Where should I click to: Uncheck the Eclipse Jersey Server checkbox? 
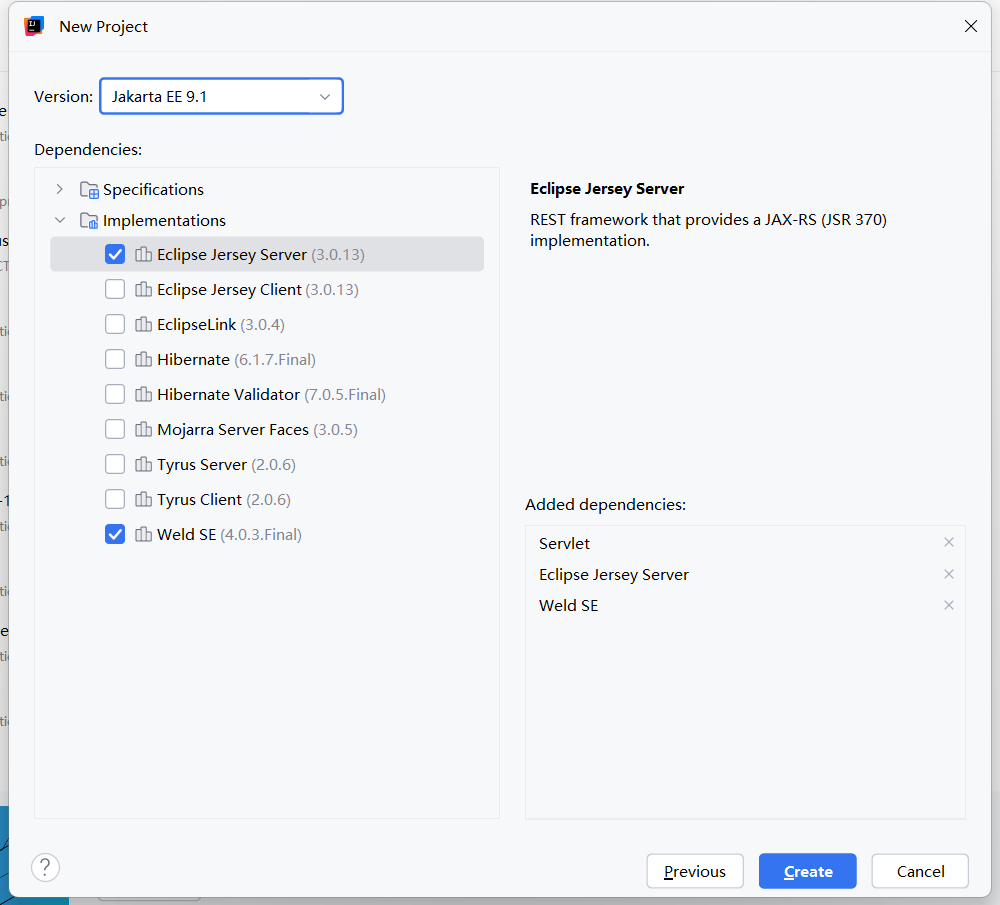click(x=115, y=255)
